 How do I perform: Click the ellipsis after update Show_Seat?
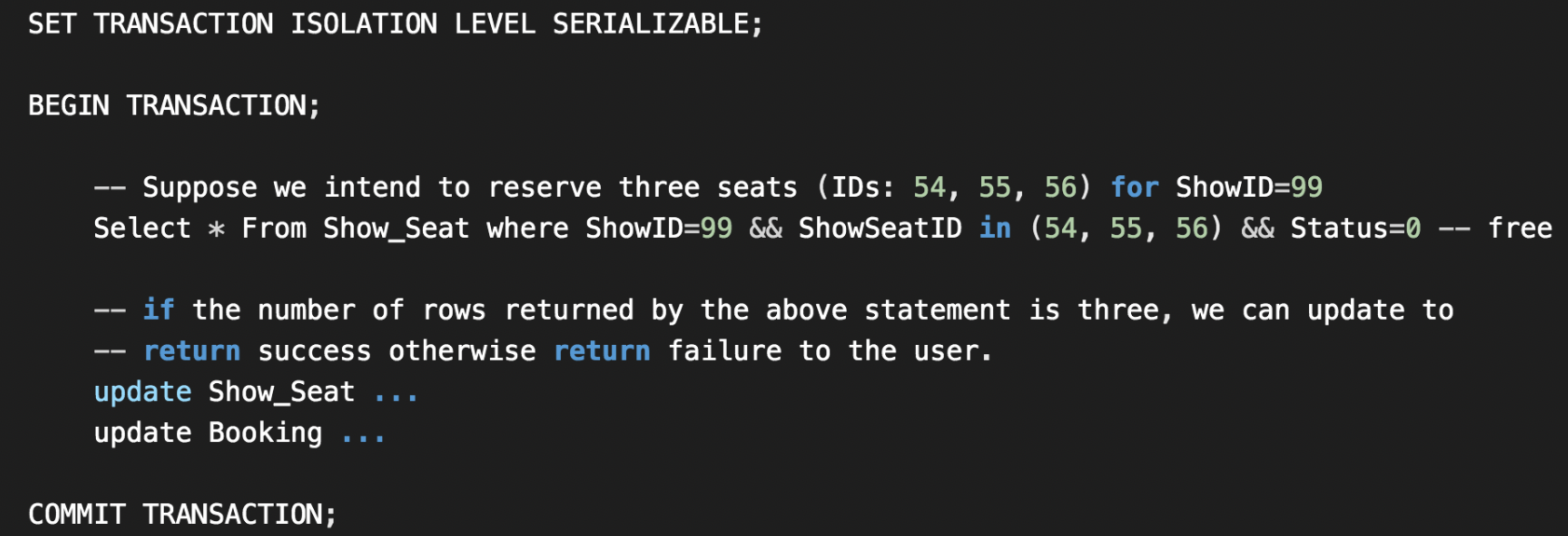395,397
